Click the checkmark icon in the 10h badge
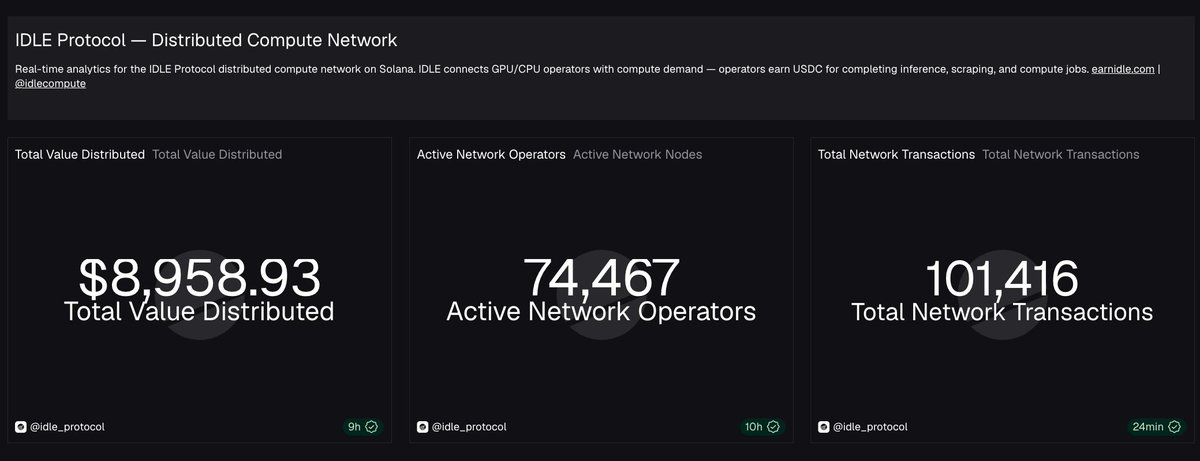Image resolution: width=1200 pixels, height=461 pixels. tap(774, 427)
